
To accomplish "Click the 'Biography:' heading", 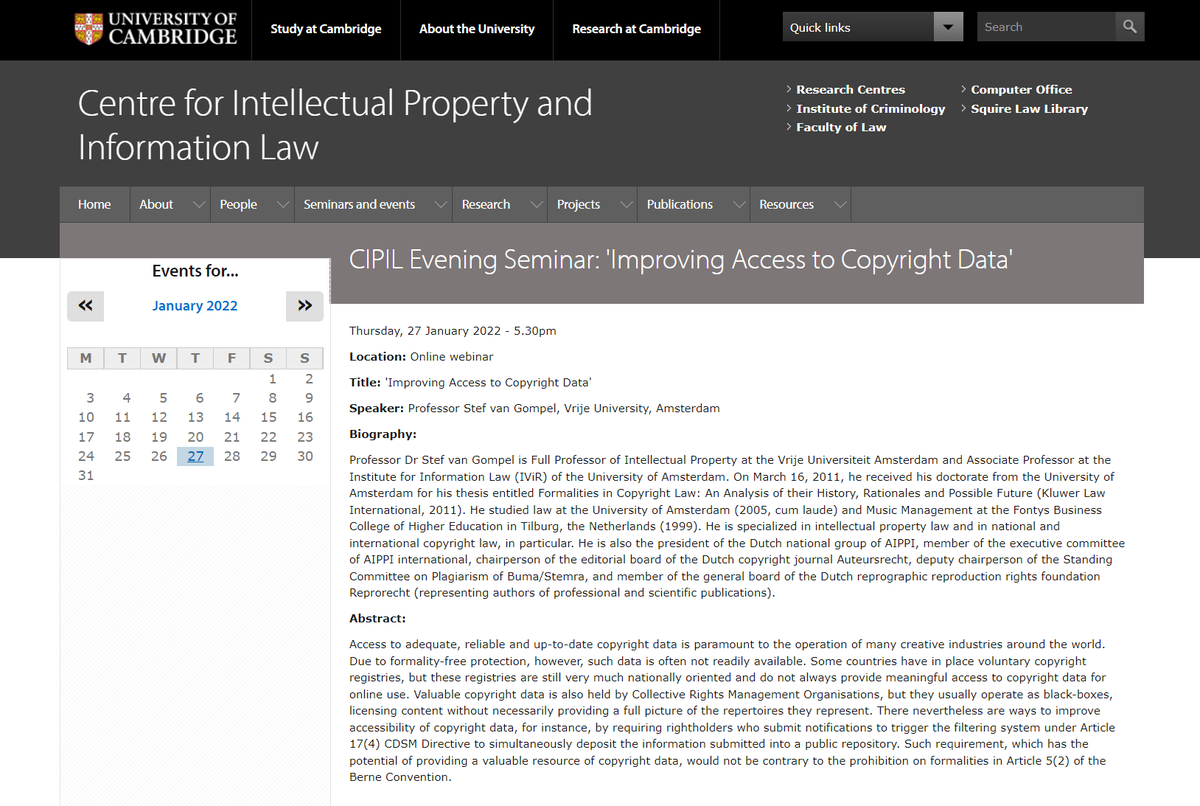I will [x=383, y=434].
